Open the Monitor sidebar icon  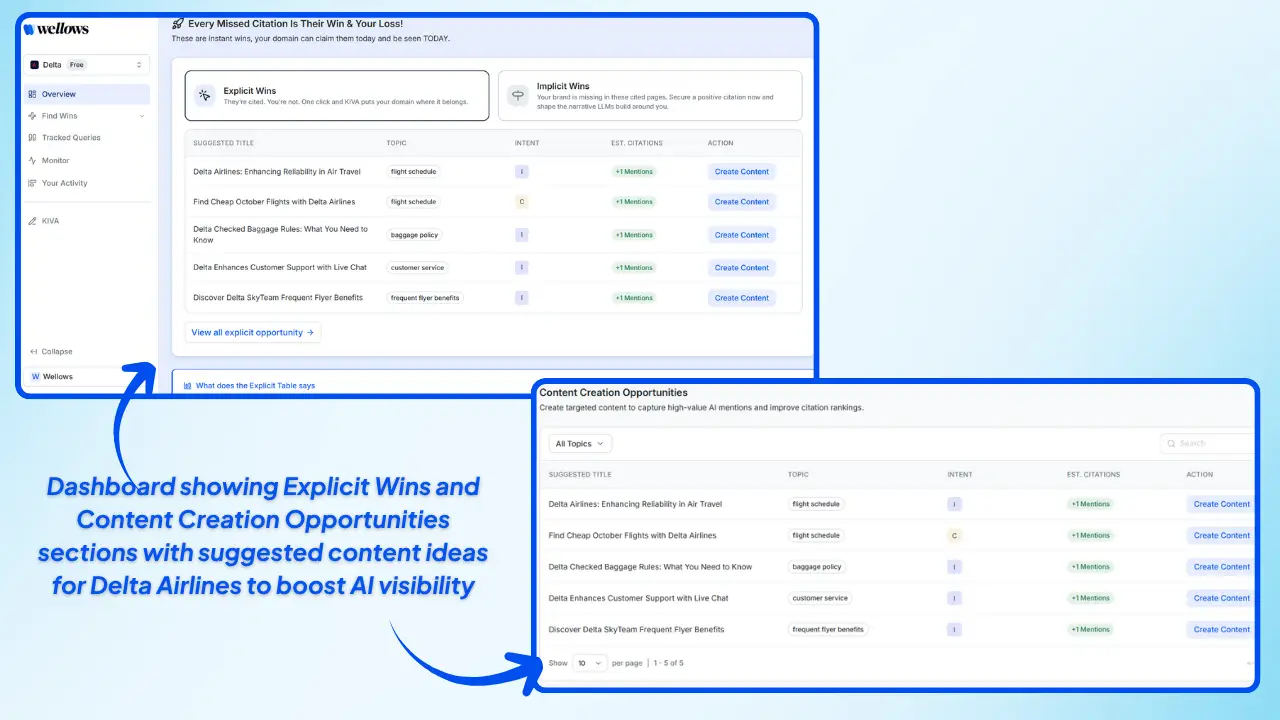point(33,160)
